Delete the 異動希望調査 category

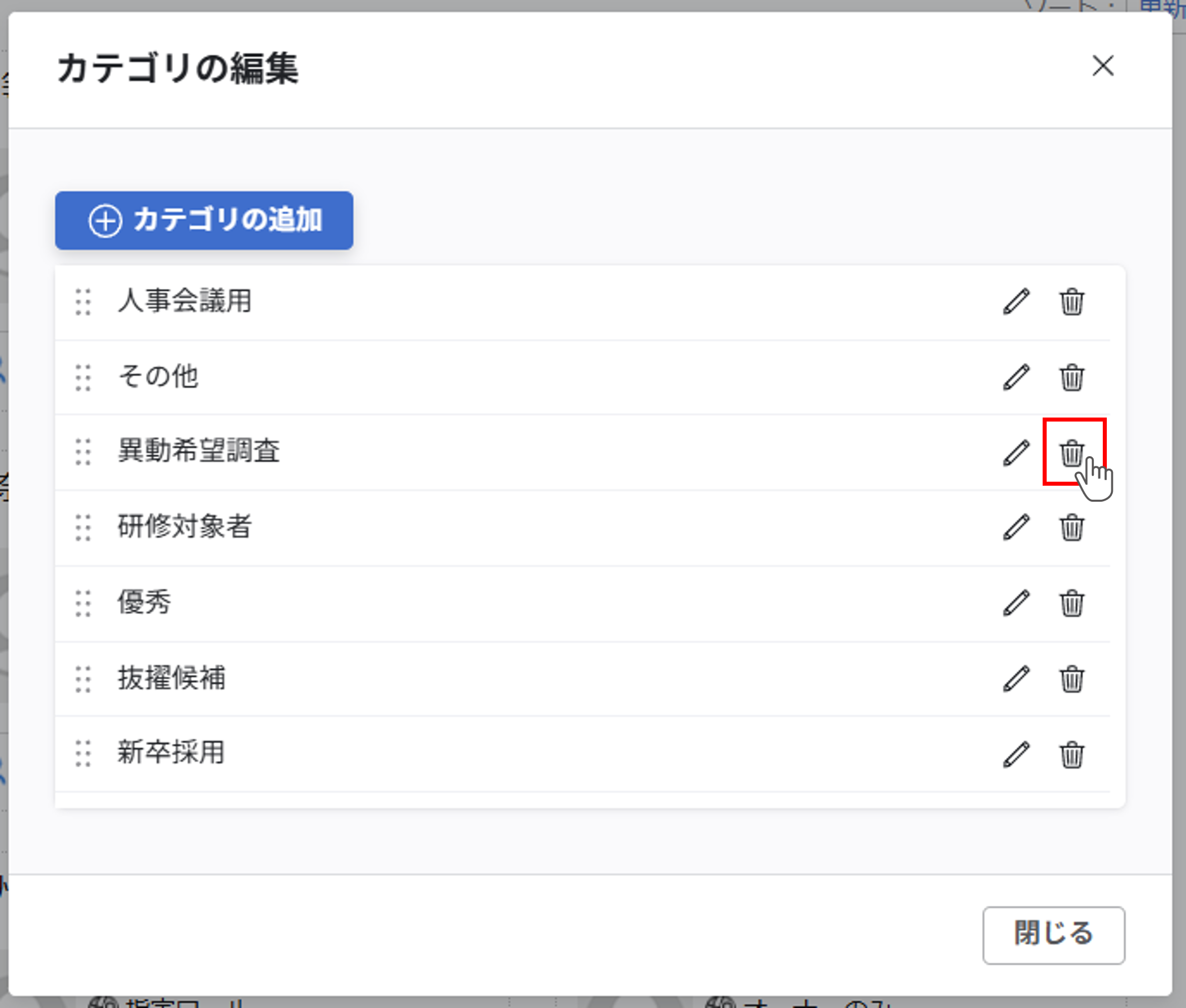coord(1071,453)
